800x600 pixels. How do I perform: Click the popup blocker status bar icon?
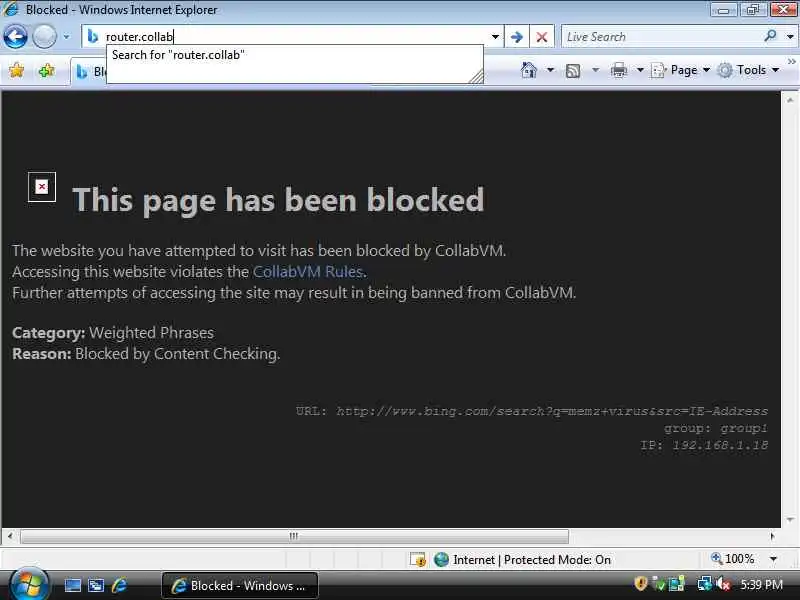(418, 560)
